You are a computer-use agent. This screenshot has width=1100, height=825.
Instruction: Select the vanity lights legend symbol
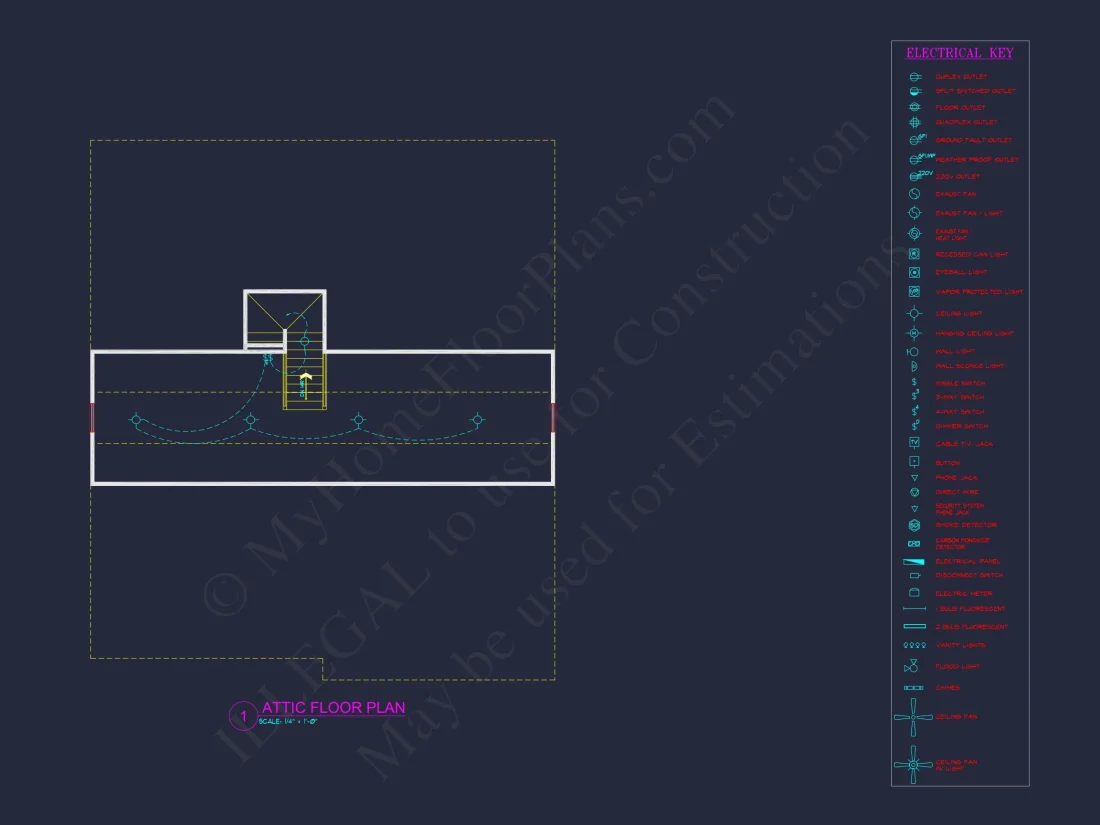tap(913, 645)
